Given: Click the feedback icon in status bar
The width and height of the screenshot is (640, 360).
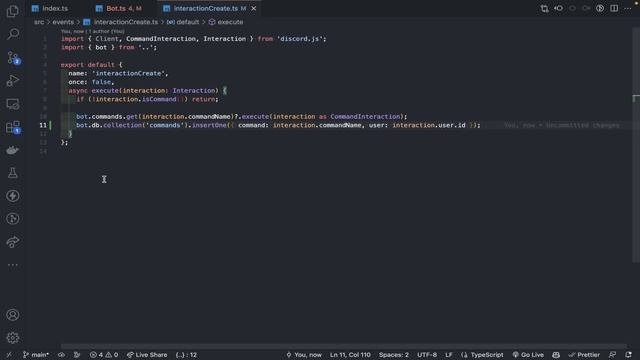Looking at the screenshot, I should click(612, 355).
